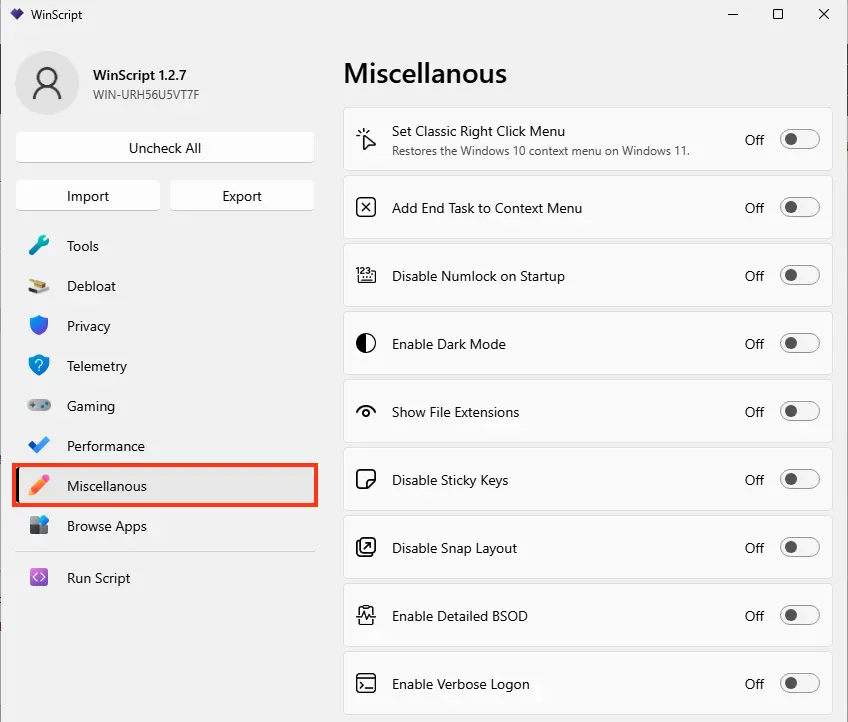Click the 'Off' status beside Disable Snap Layout
This screenshot has width=848, height=722.
click(754, 548)
